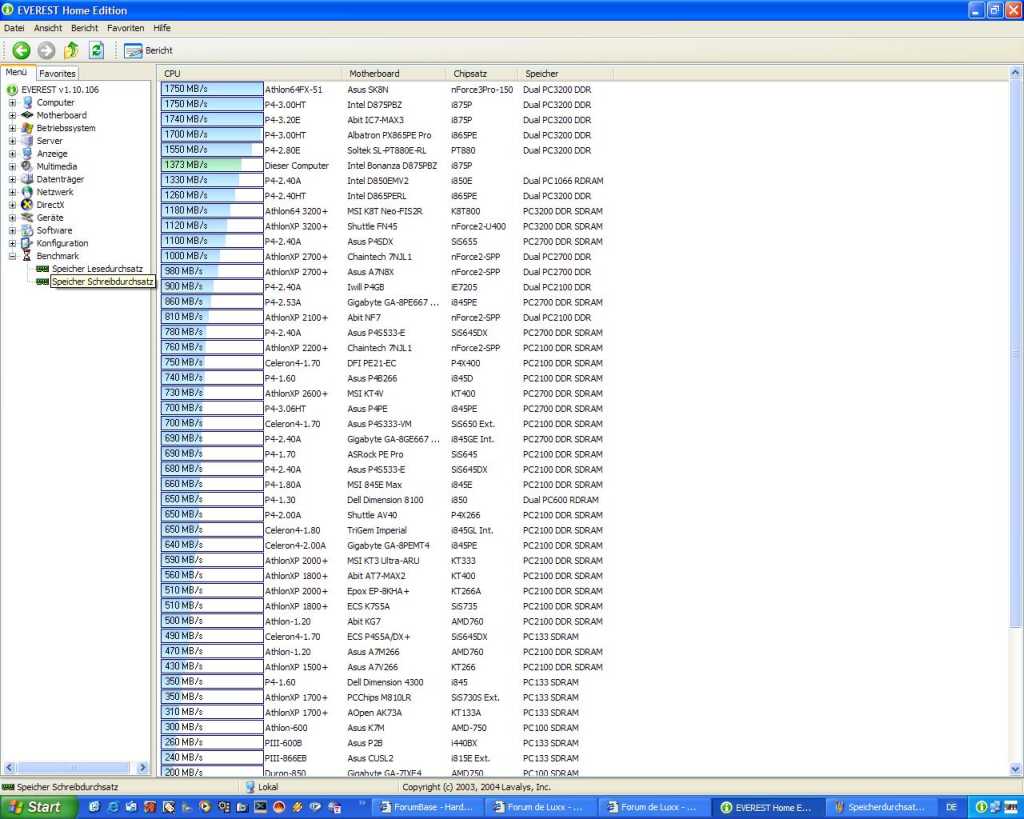The height and width of the screenshot is (819, 1024).
Task: Click the Betriebssystem tree icon
Action: pos(27,128)
